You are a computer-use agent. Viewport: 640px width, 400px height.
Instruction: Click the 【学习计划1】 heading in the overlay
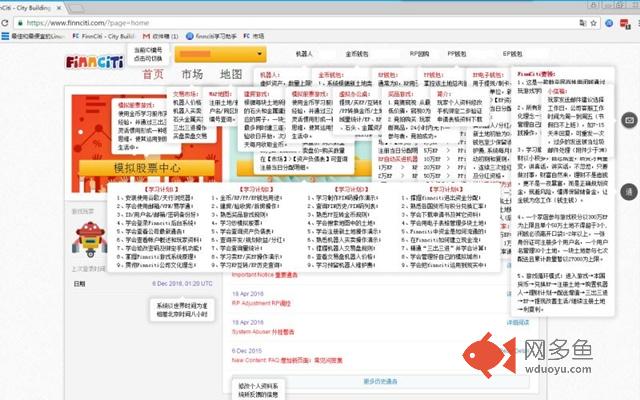pyautogui.click(x=161, y=189)
